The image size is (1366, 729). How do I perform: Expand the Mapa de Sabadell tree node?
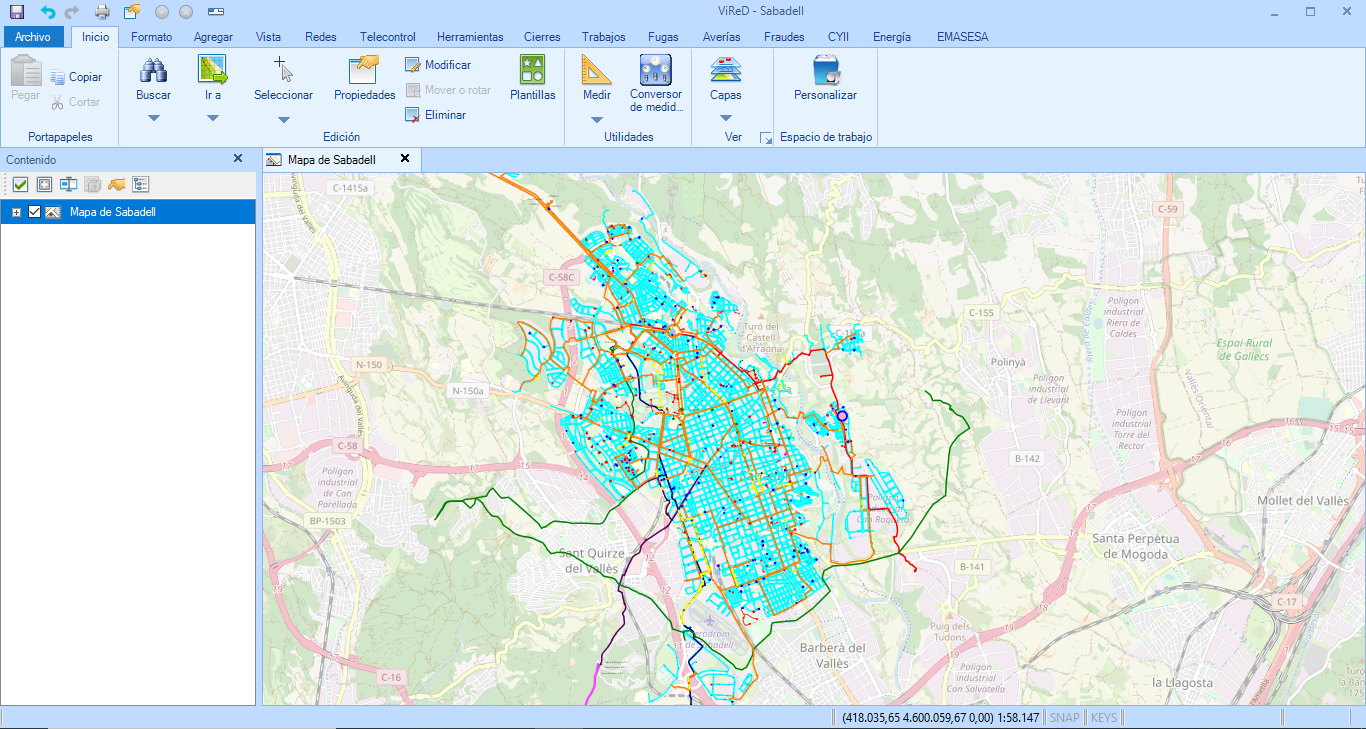click(x=17, y=212)
